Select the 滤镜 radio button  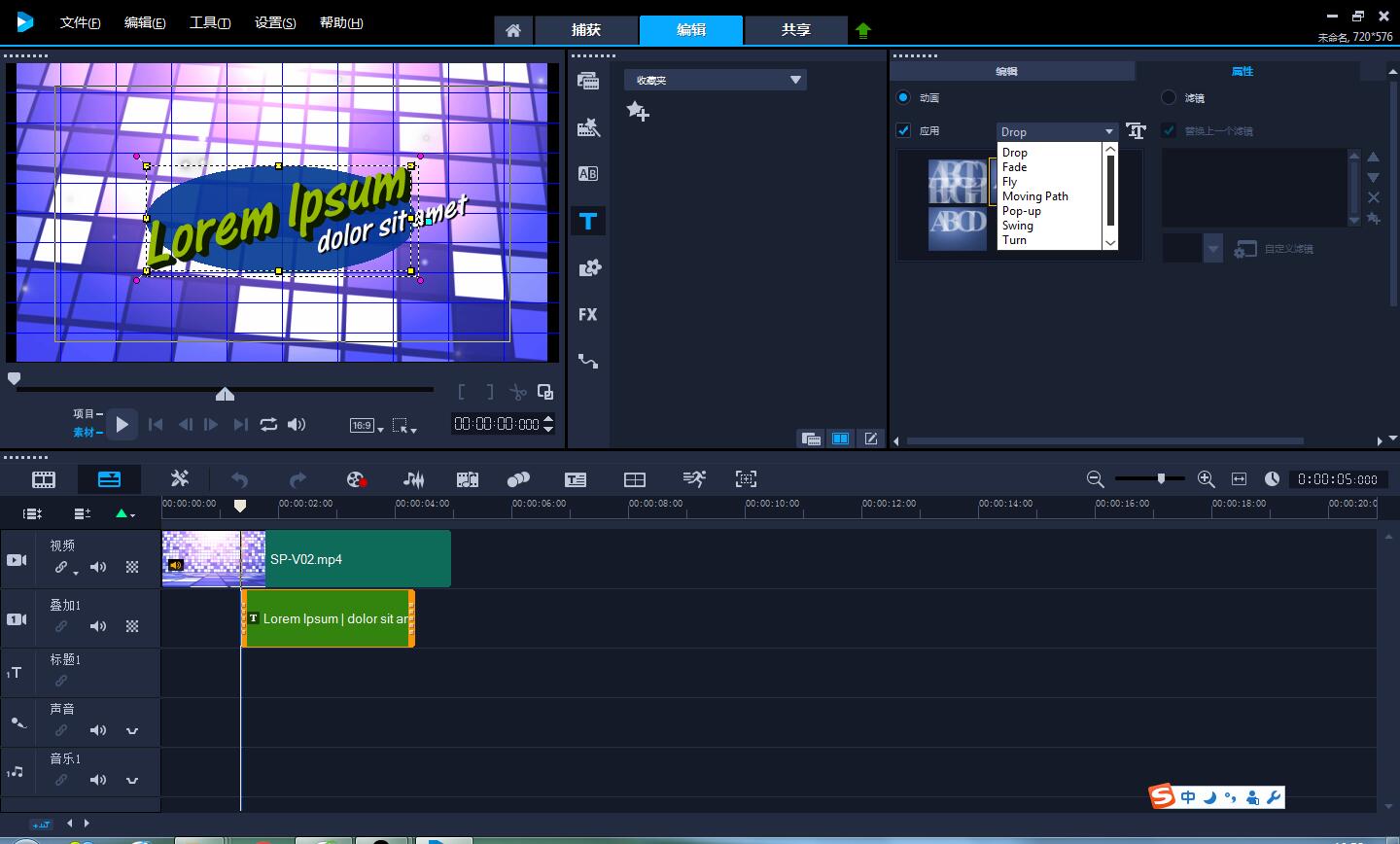tap(1169, 97)
